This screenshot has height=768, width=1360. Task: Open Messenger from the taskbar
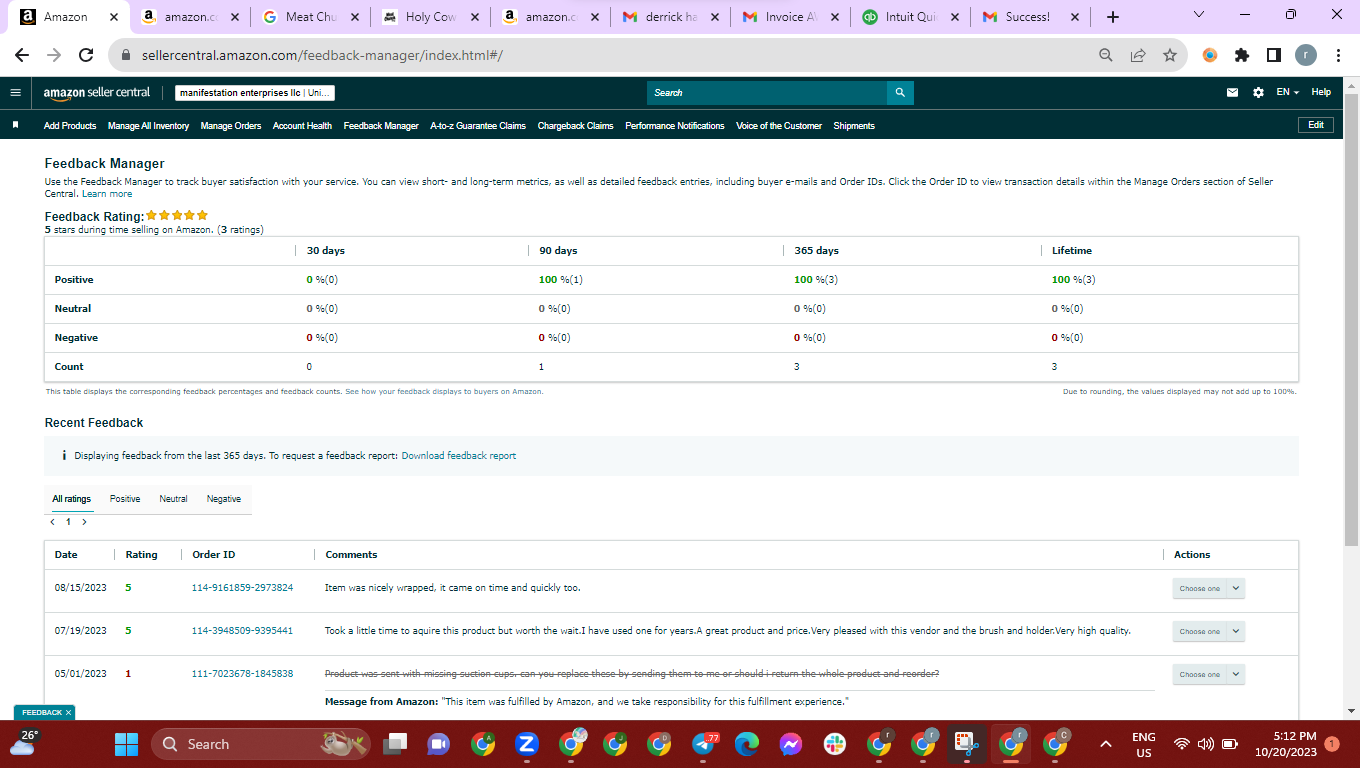pyautogui.click(x=791, y=744)
